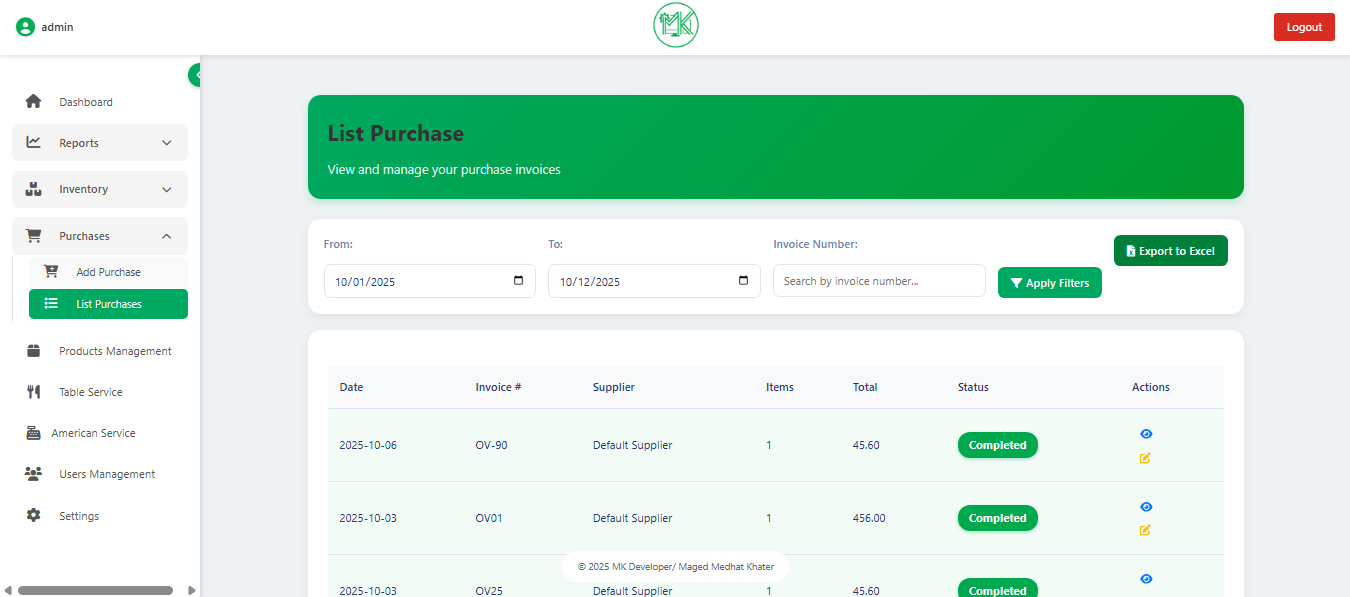Click the Dashboard home icon
The width and height of the screenshot is (1350, 597).
34,102
